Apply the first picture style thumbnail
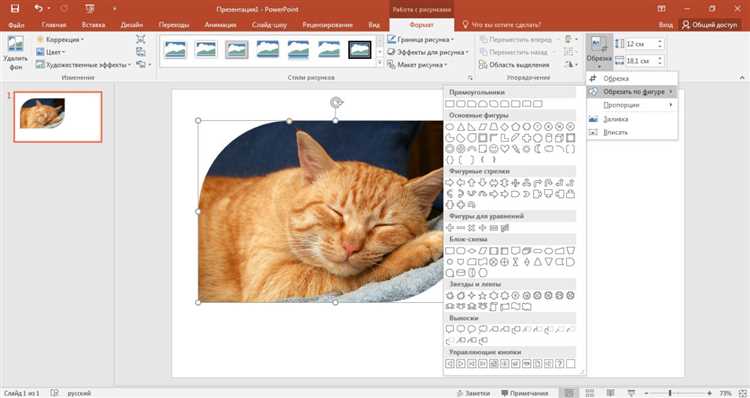This screenshot has width=750, height=398. click(175, 49)
